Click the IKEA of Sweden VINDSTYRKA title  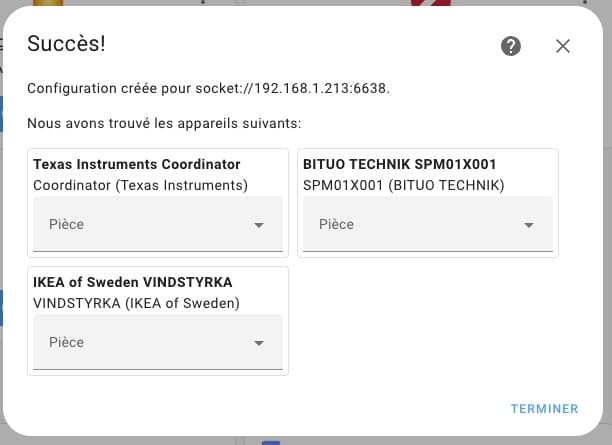point(133,282)
